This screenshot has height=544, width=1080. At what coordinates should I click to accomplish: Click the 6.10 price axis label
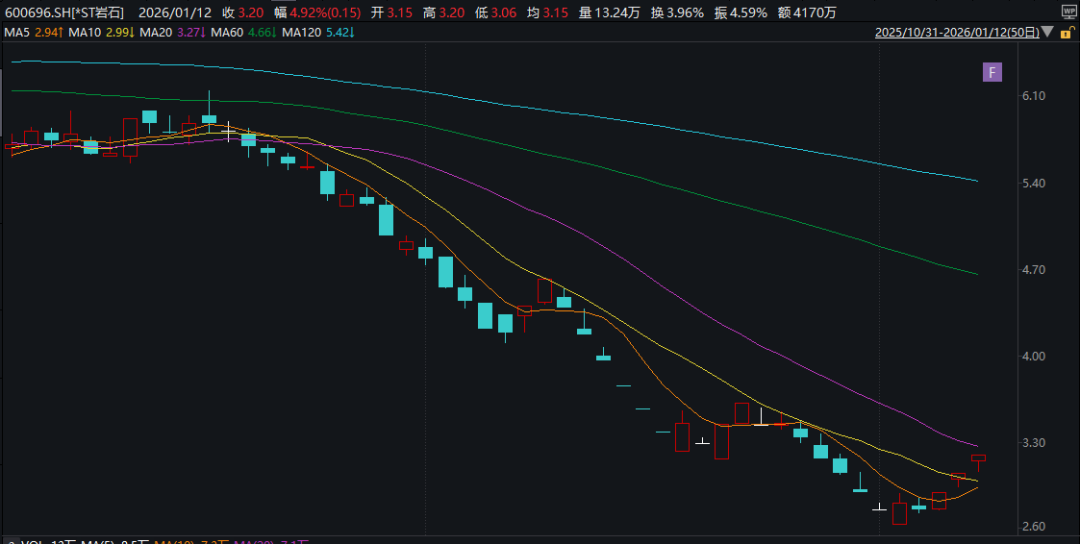1034,96
